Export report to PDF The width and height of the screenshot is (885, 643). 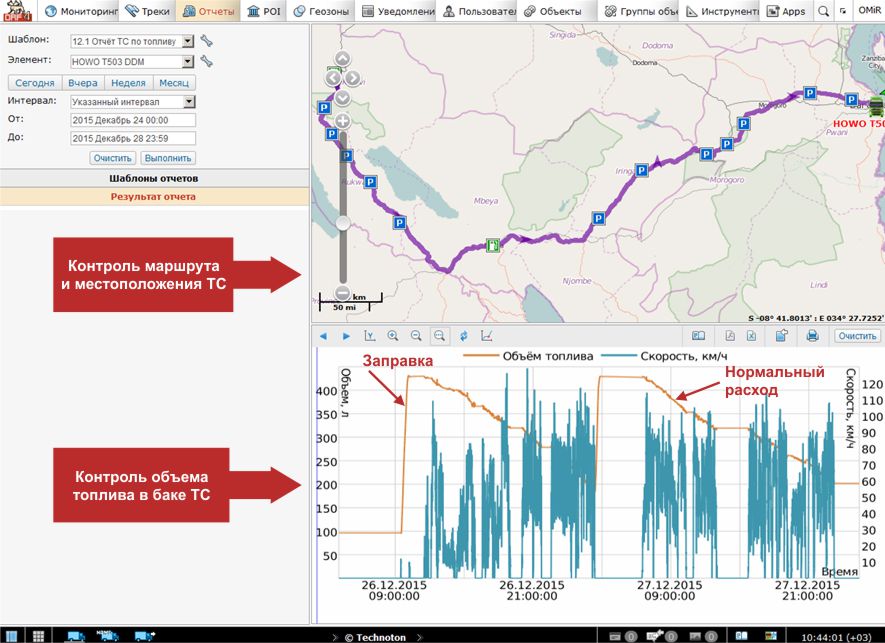[730, 336]
